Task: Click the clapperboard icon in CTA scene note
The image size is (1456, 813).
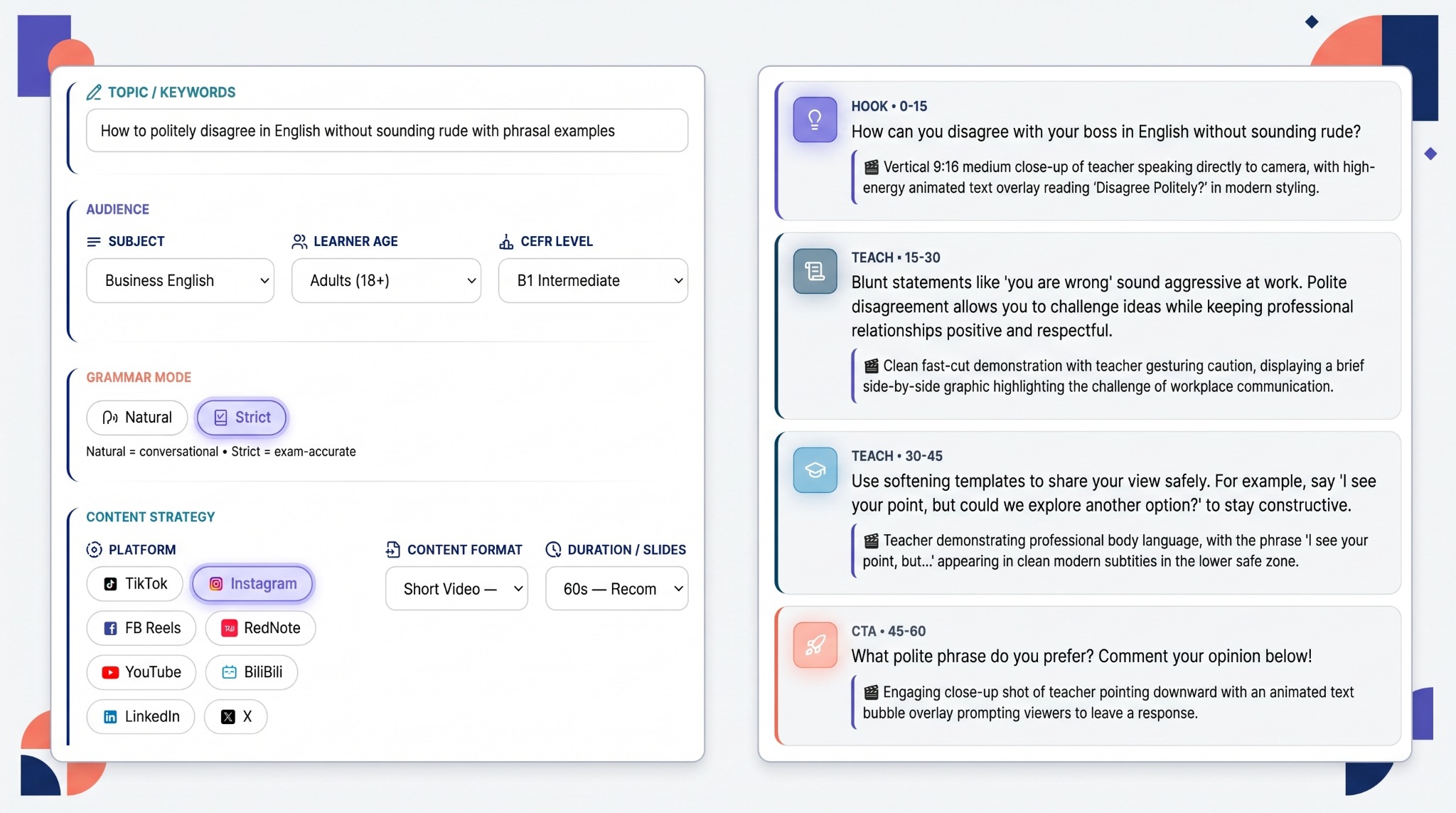Action: (x=871, y=693)
